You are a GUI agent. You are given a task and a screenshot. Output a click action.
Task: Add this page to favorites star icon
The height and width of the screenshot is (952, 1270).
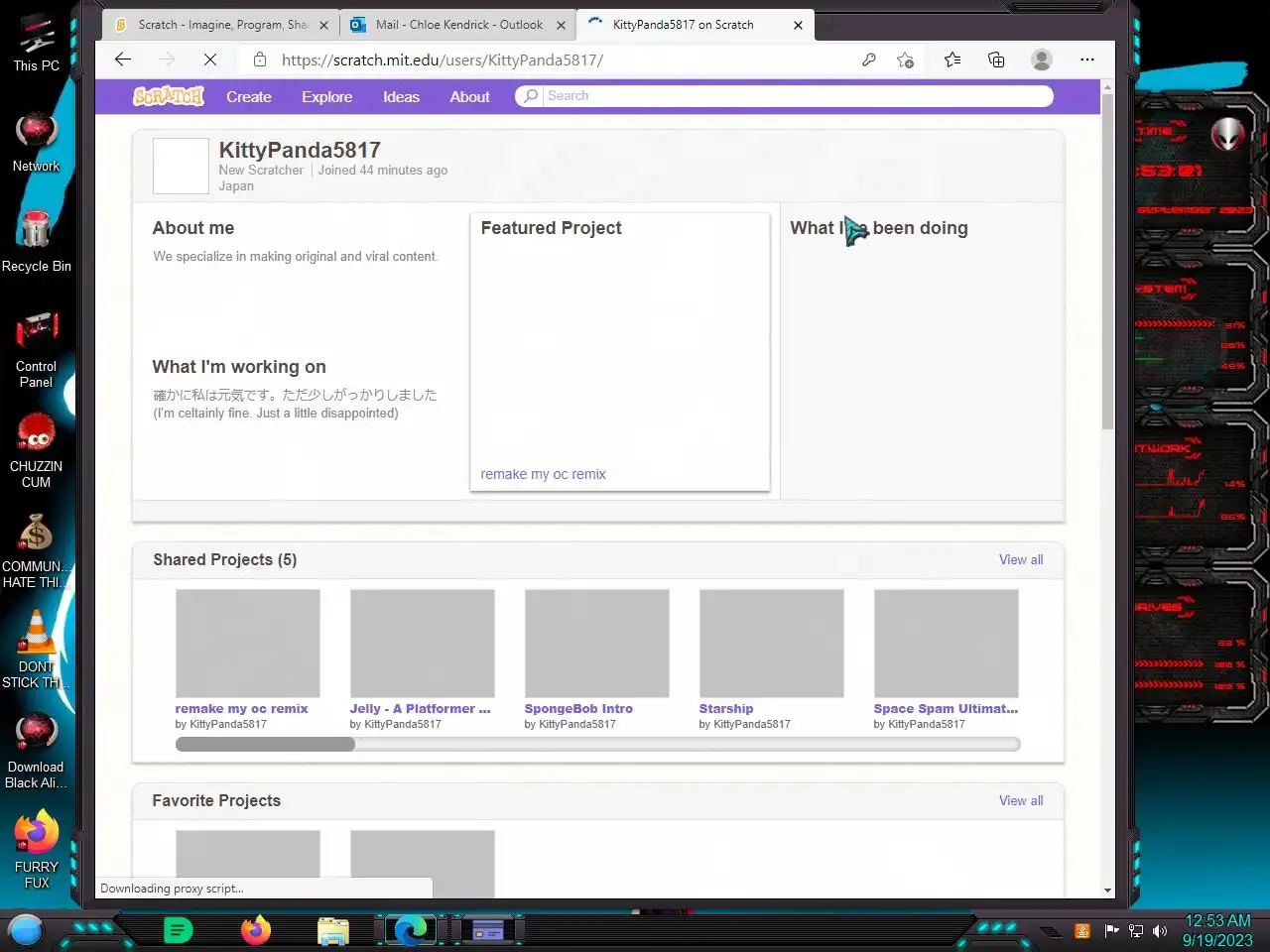(x=905, y=59)
